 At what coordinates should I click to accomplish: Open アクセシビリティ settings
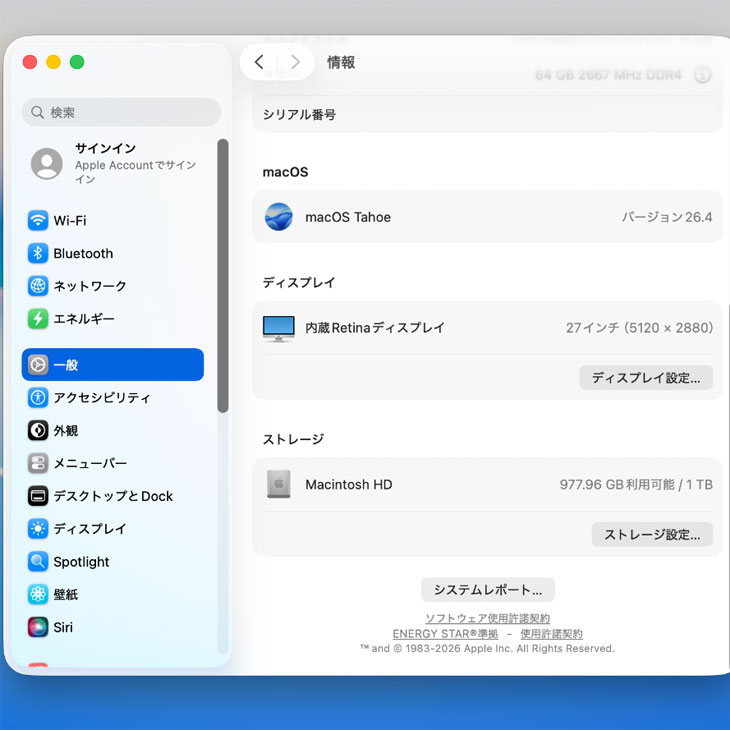[101, 398]
